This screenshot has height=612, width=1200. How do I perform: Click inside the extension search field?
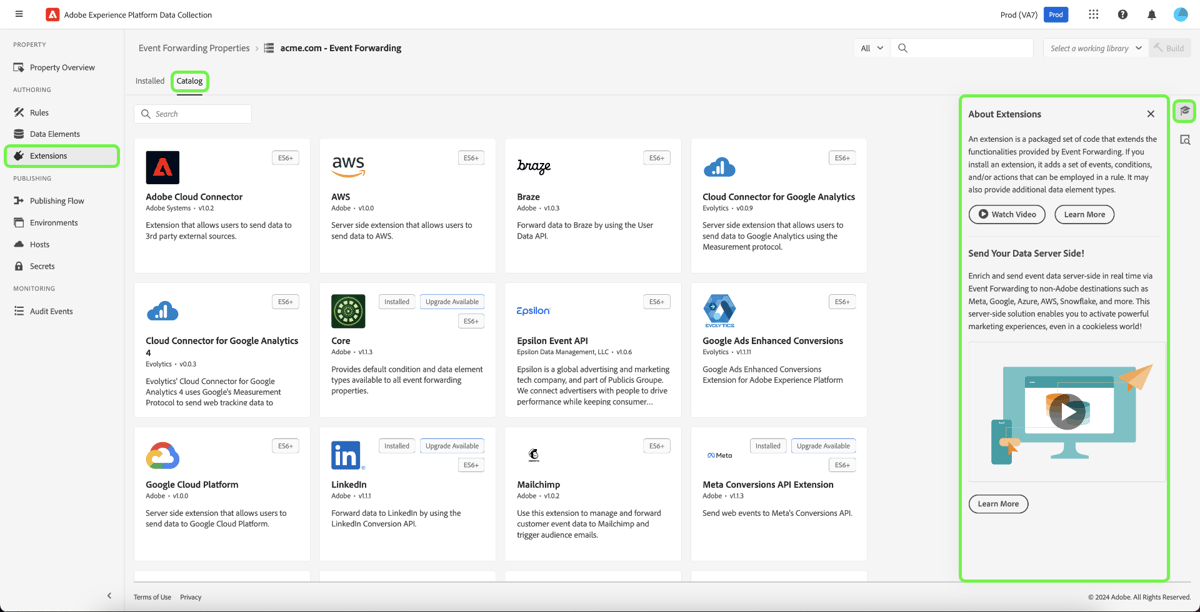[192, 113]
